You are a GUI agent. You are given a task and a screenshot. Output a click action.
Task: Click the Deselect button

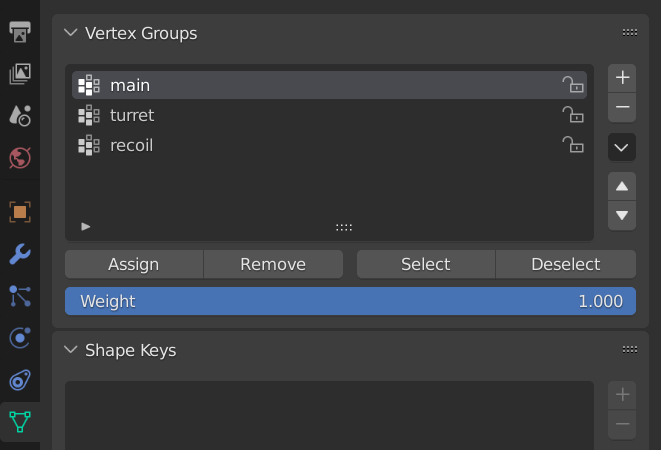pyautogui.click(x=566, y=264)
